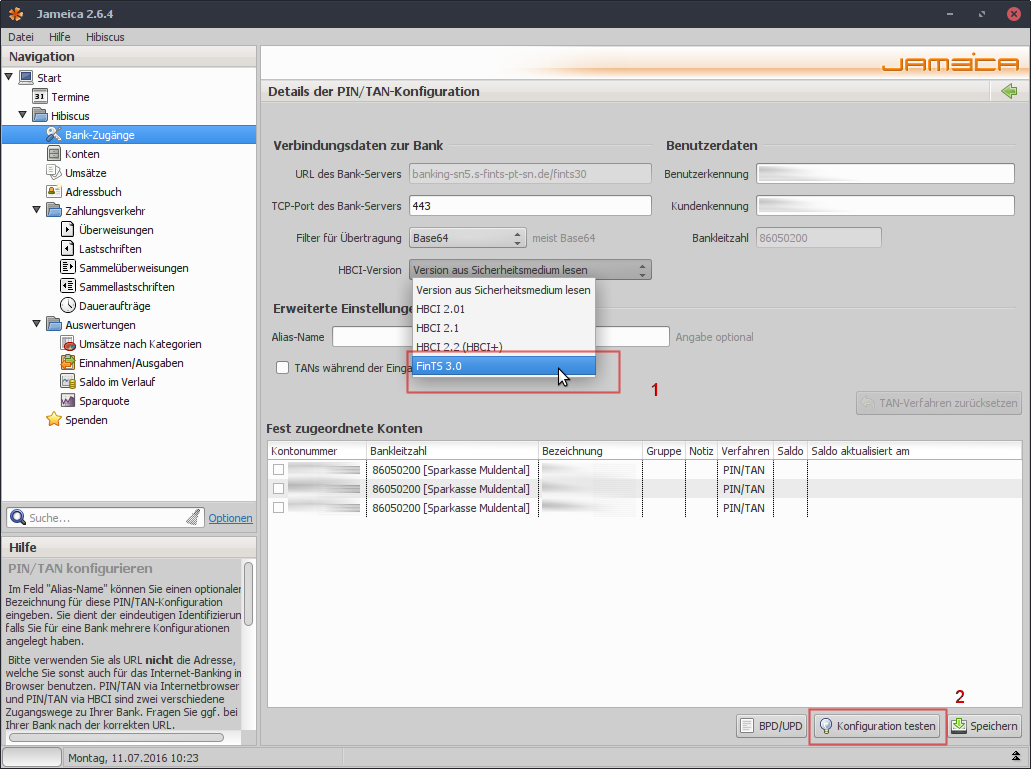Select HBCI 2.1 from the list
The image size is (1031, 769).
pyautogui.click(x=504, y=328)
